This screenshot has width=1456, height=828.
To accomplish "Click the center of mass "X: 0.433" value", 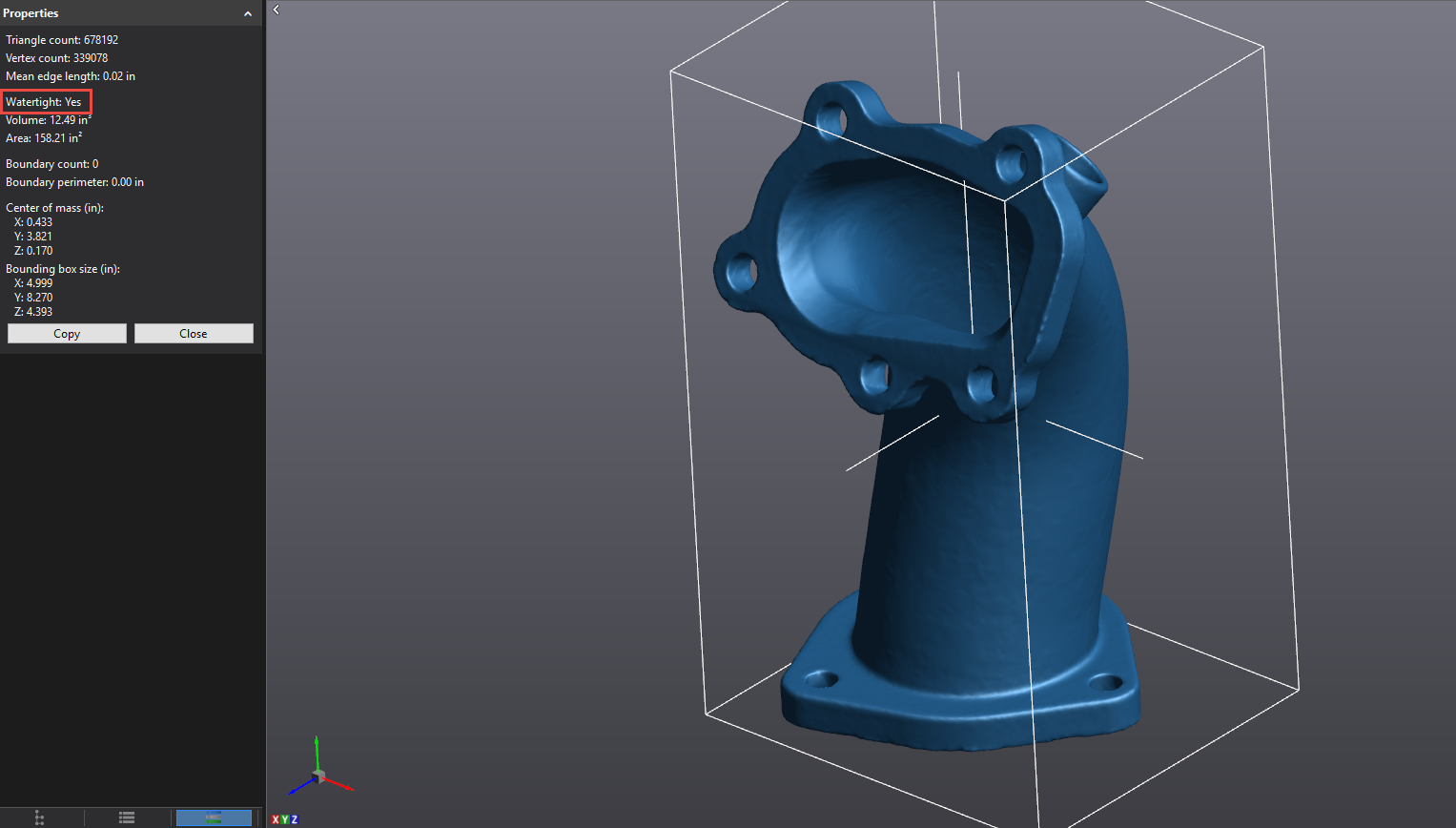I will [33, 222].
